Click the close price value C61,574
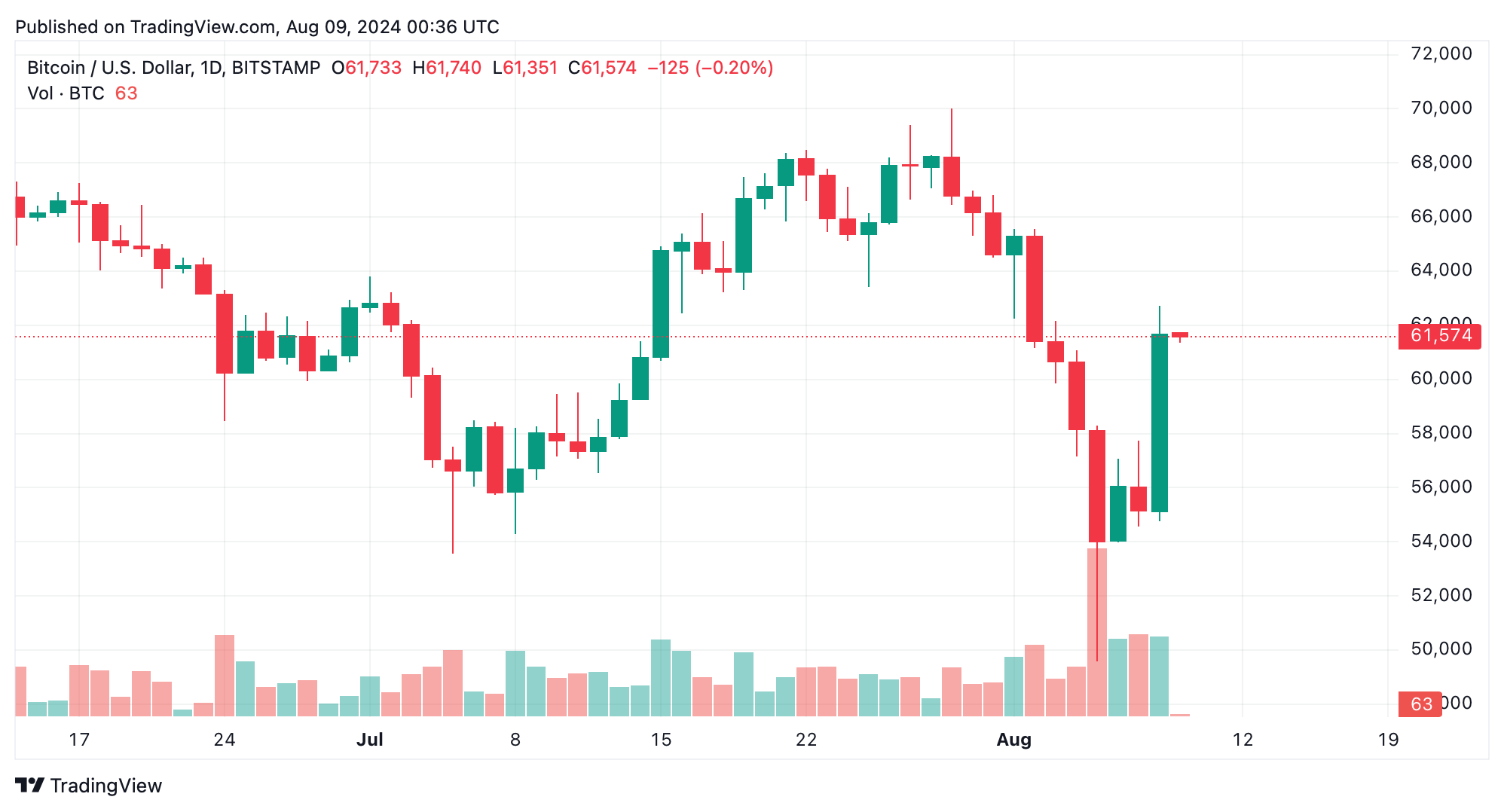This screenshot has width=1504, height=812. 602,68
